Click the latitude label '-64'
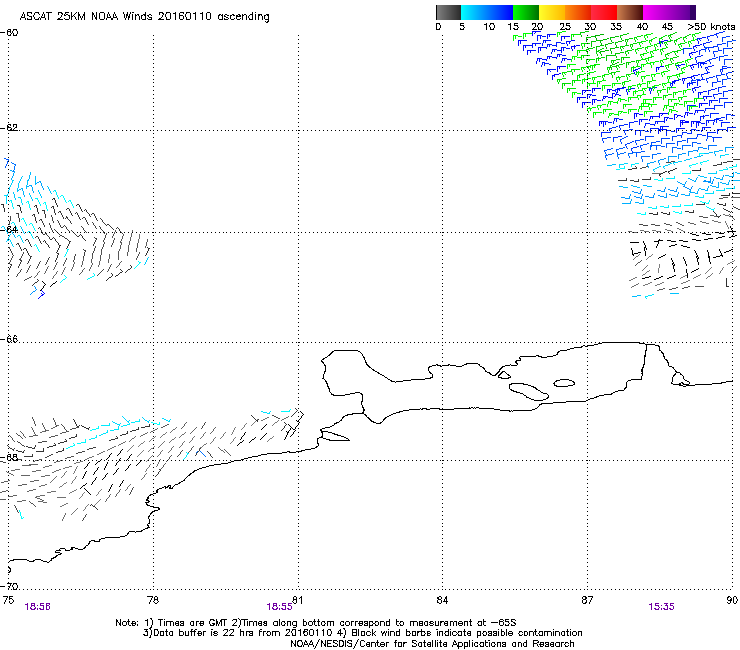This screenshot has width=740, height=650. pyautogui.click(x=9, y=229)
